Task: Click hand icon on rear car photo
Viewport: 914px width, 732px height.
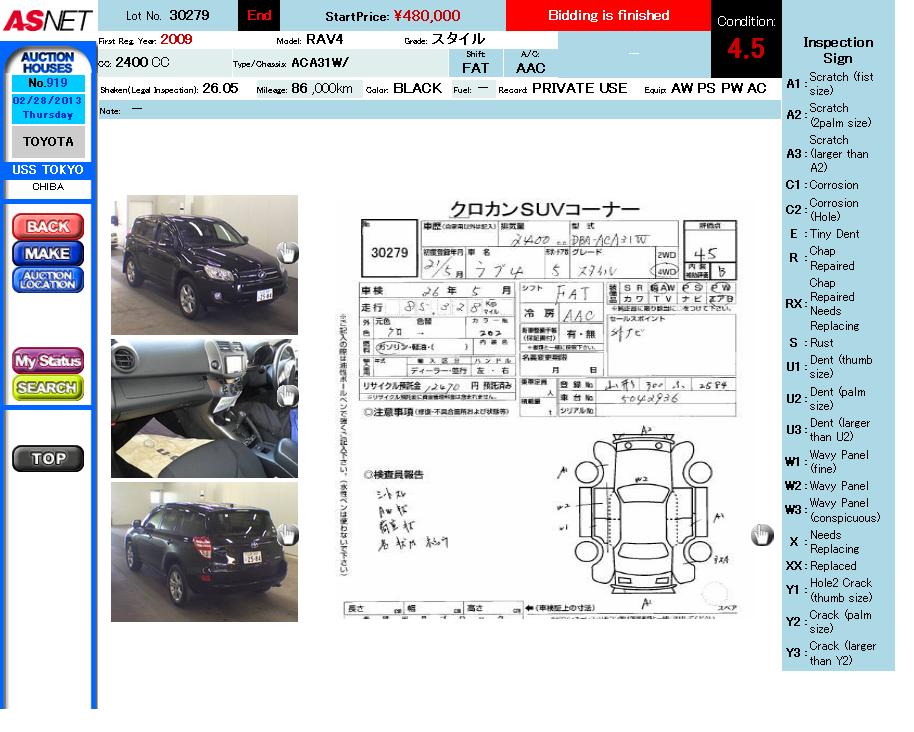Action: 287,536
